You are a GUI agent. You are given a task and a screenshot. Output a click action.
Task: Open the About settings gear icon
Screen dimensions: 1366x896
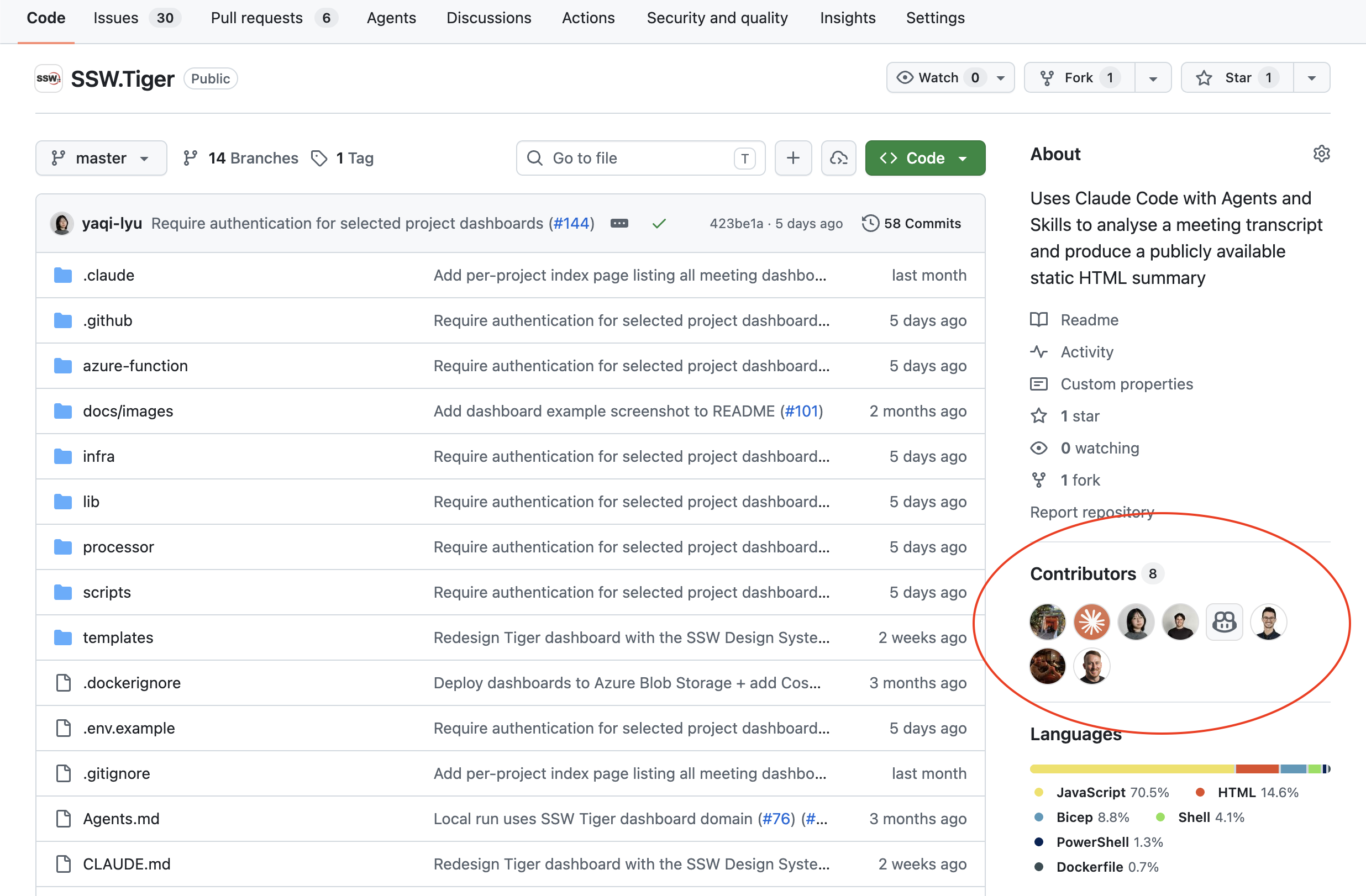pos(1321,154)
